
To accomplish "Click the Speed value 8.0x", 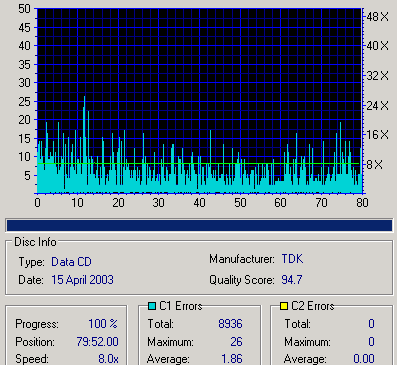I will tap(108, 359).
